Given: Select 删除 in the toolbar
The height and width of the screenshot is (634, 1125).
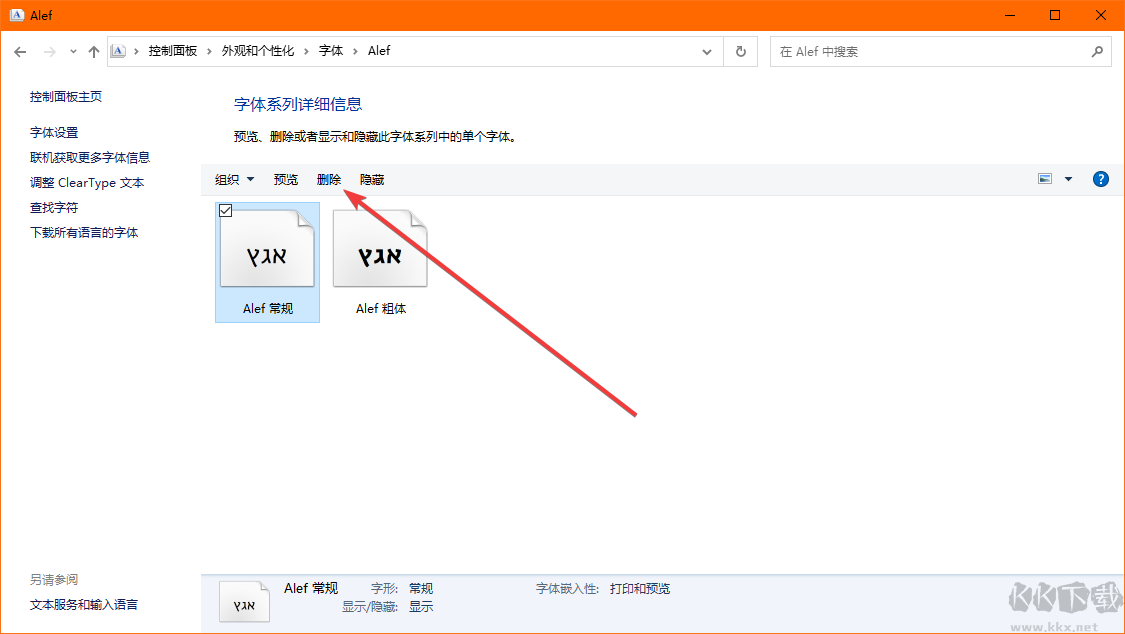Looking at the screenshot, I should point(330,179).
